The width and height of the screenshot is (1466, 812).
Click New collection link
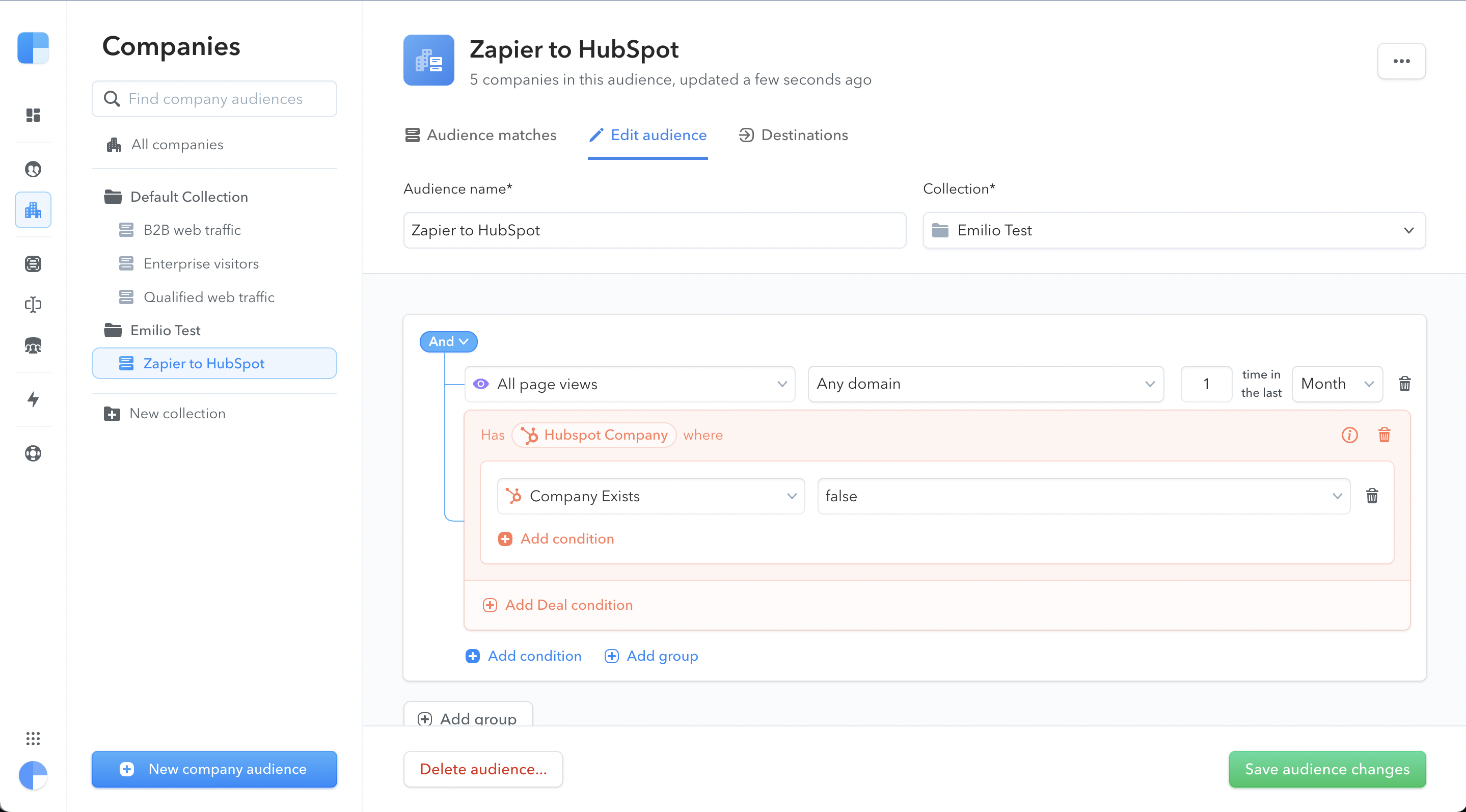click(x=178, y=414)
